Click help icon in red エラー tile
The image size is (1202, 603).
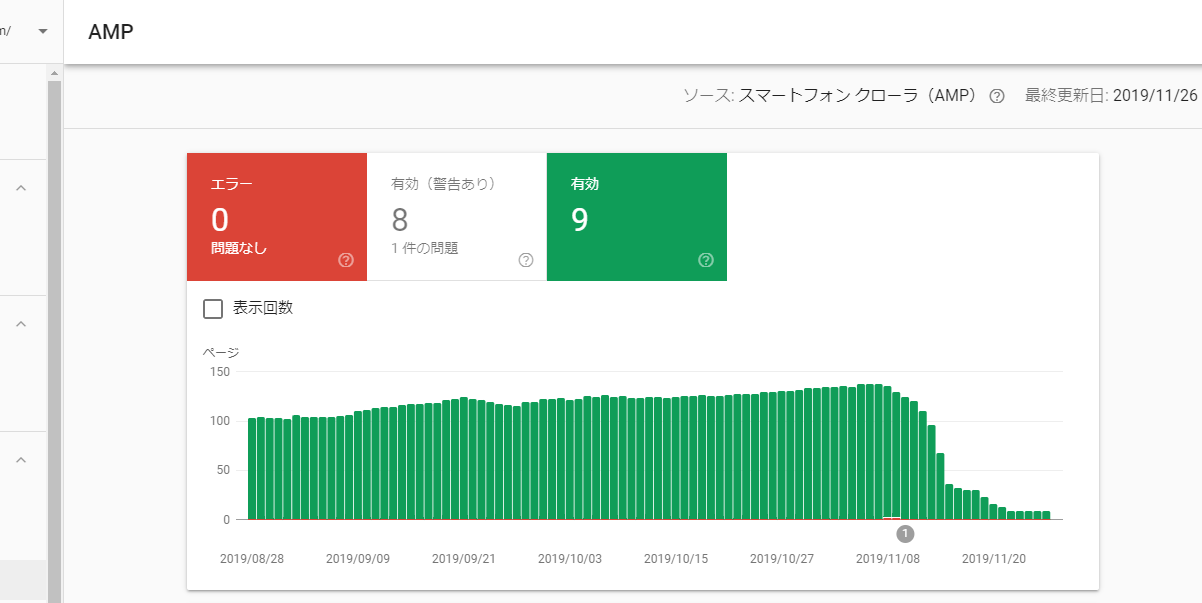point(346,260)
